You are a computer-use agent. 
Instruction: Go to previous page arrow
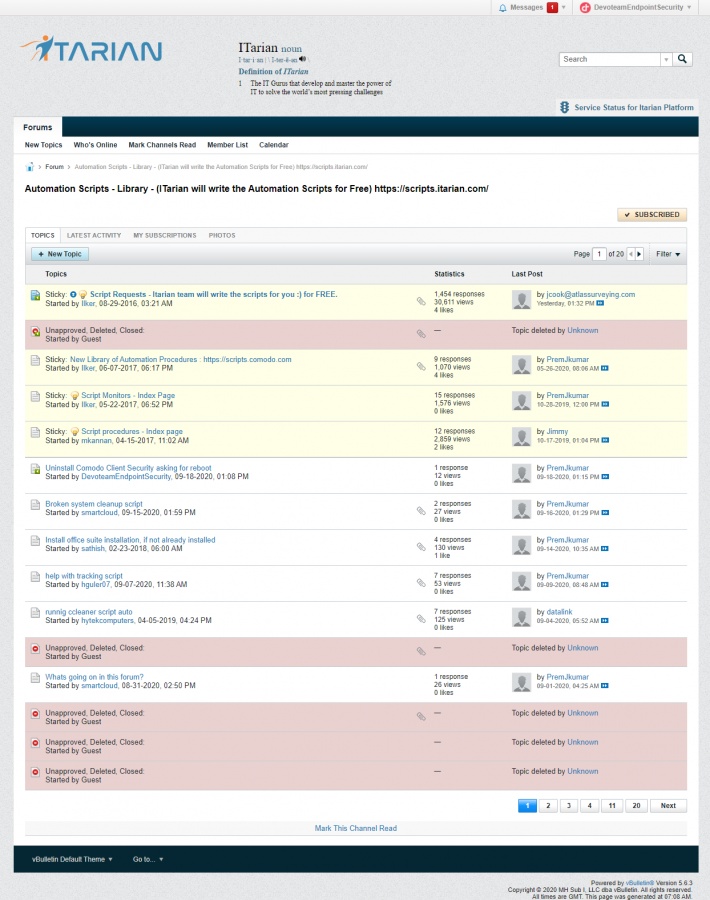pyautogui.click(x=631, y=254)
